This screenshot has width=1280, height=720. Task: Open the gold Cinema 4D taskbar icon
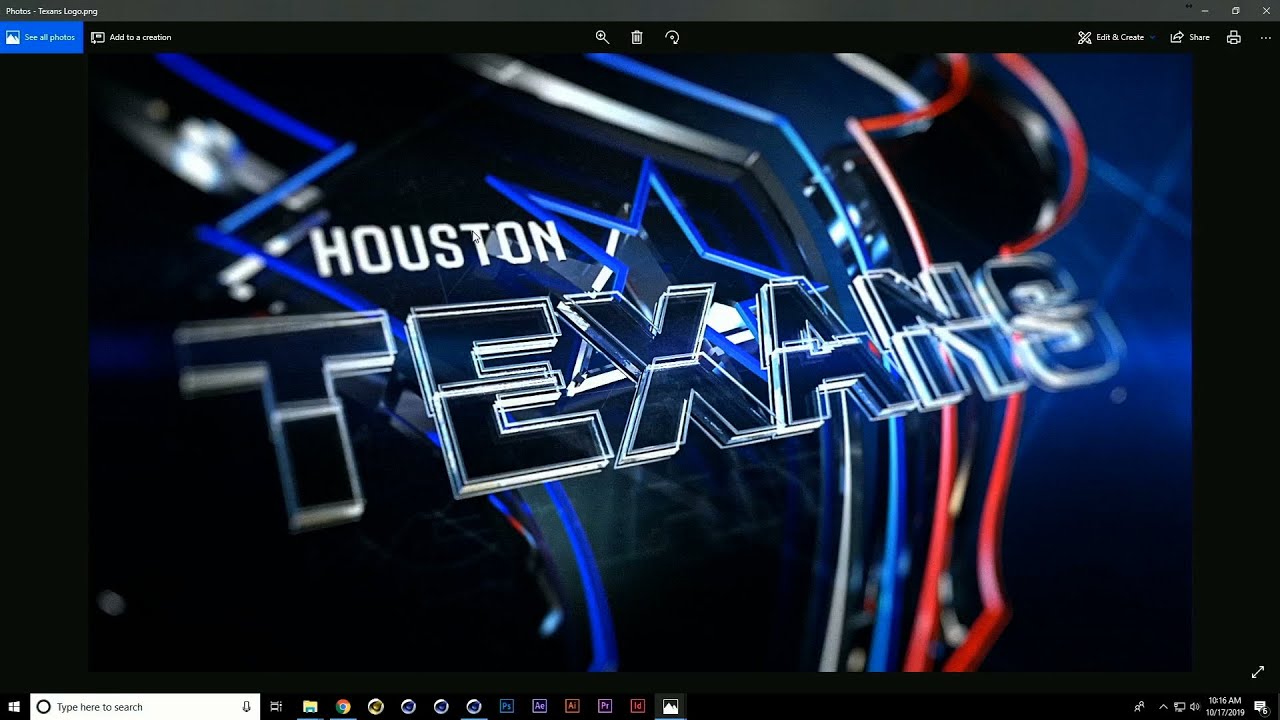click(376, 706)
